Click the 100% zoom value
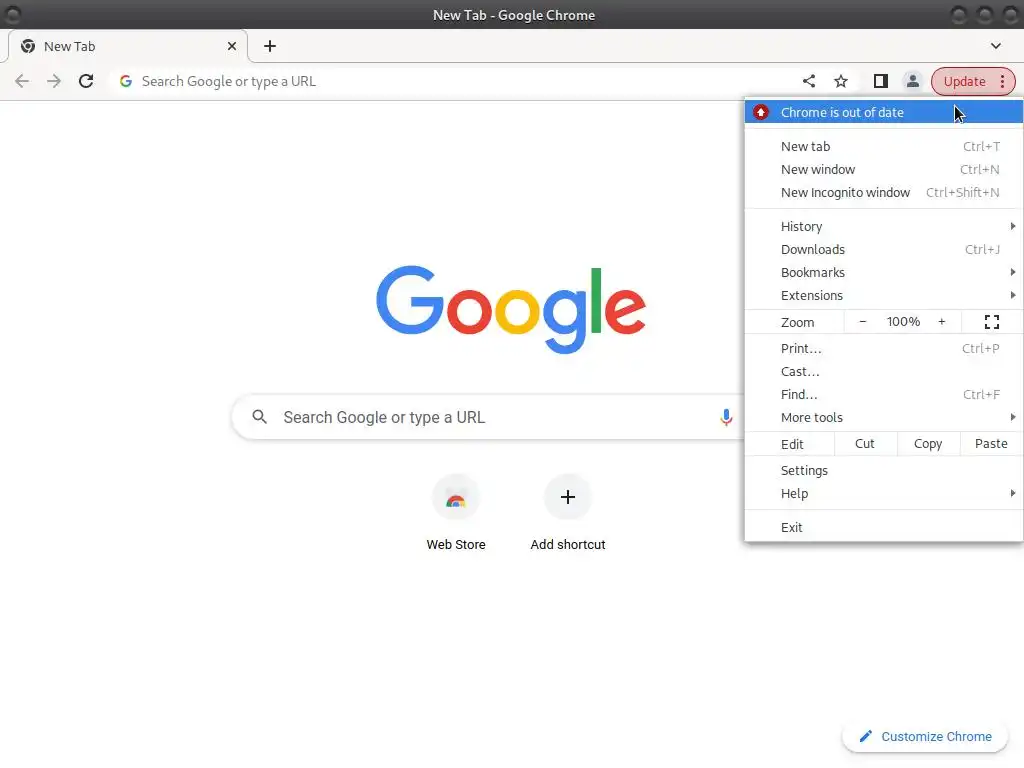Screen dimensions: 1024x768 pyautogui.click(x=903, y=322)
